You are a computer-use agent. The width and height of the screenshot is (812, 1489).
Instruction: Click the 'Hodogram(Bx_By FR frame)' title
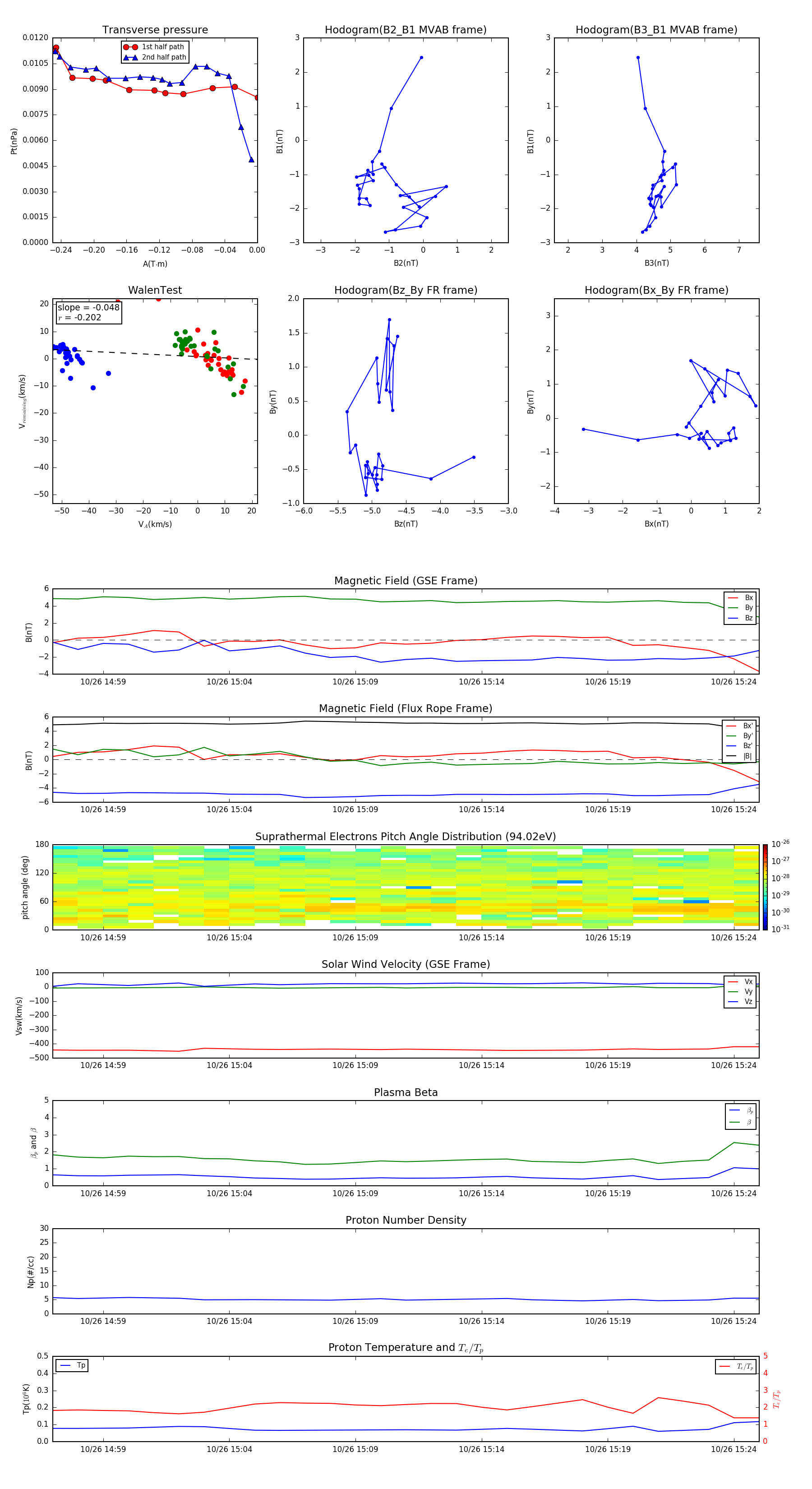[x=656, y=290]
